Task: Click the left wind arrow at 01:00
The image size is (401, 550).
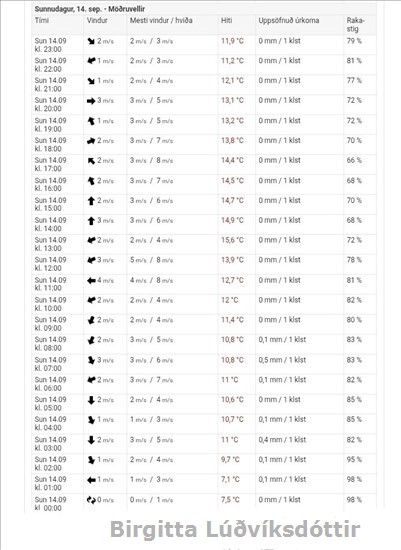Action: click(91, 480)
